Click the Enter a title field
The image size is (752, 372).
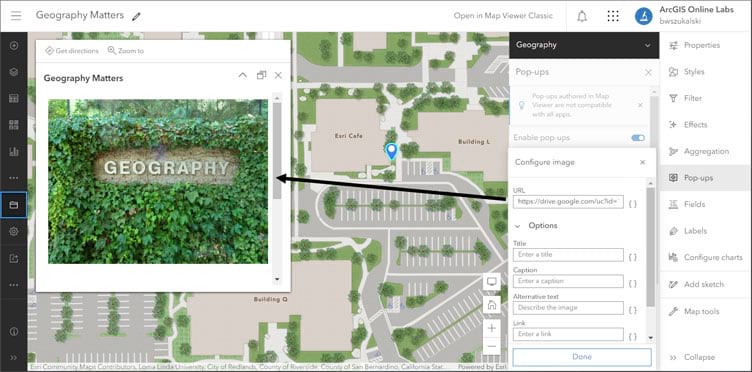568,255
